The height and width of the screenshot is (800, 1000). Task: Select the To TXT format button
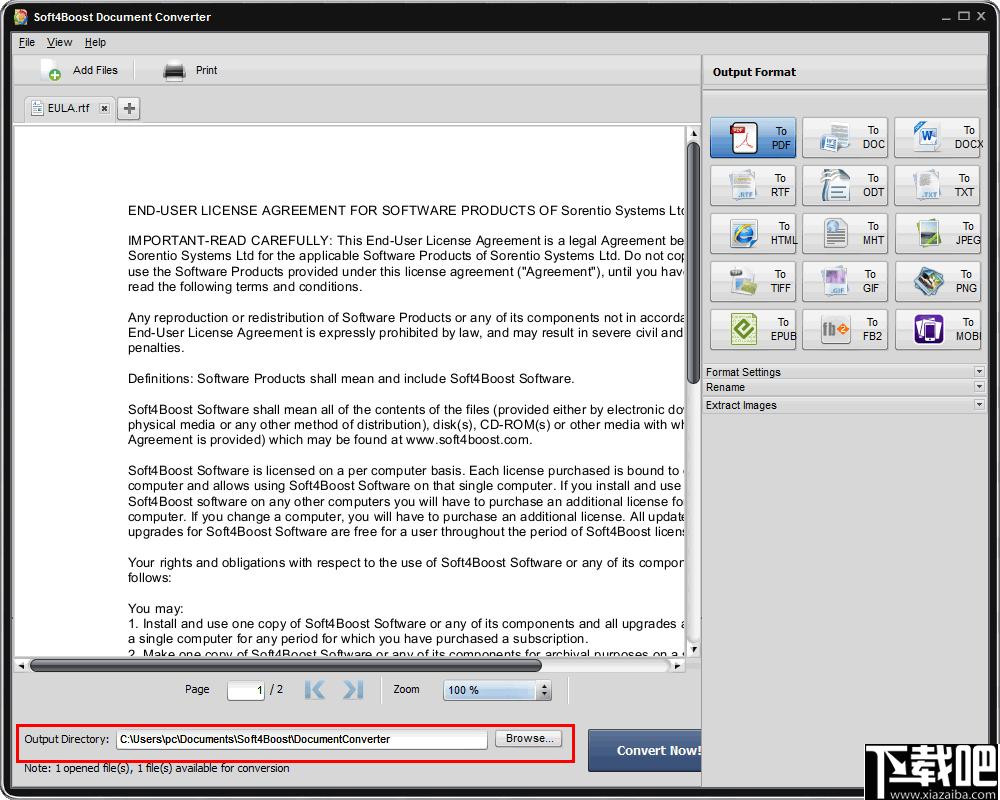pyautogui.click(x=938, y=185)
